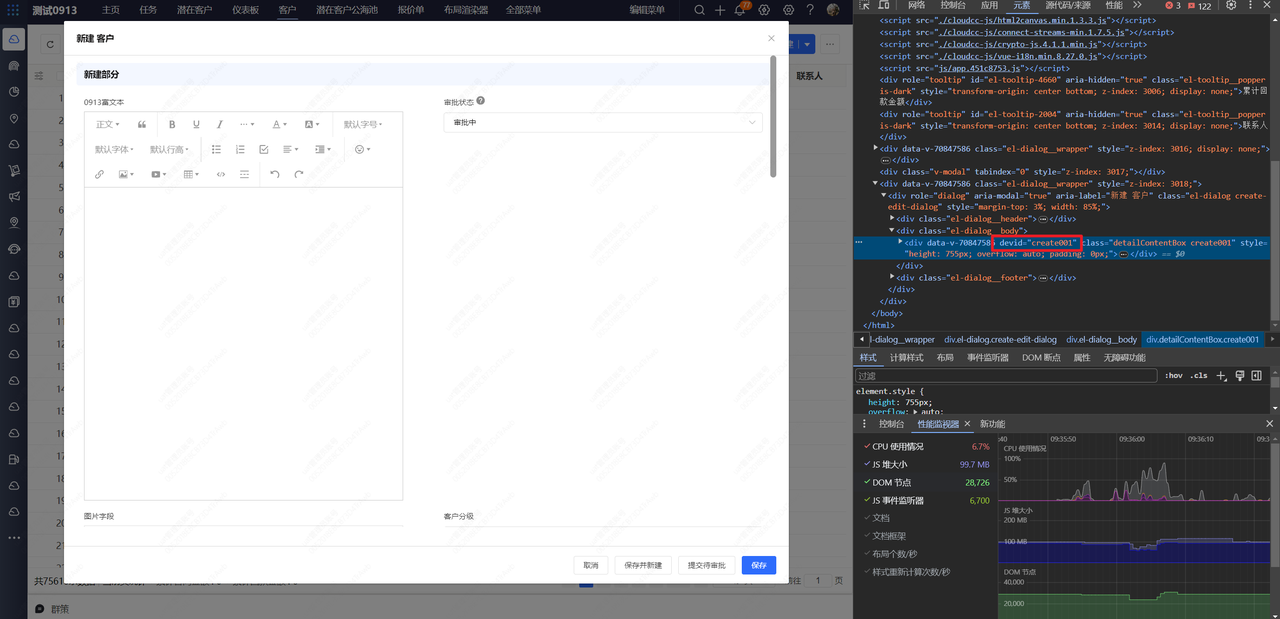
Task: Apply underline formatting in the editor
Action: pos(196,125)
